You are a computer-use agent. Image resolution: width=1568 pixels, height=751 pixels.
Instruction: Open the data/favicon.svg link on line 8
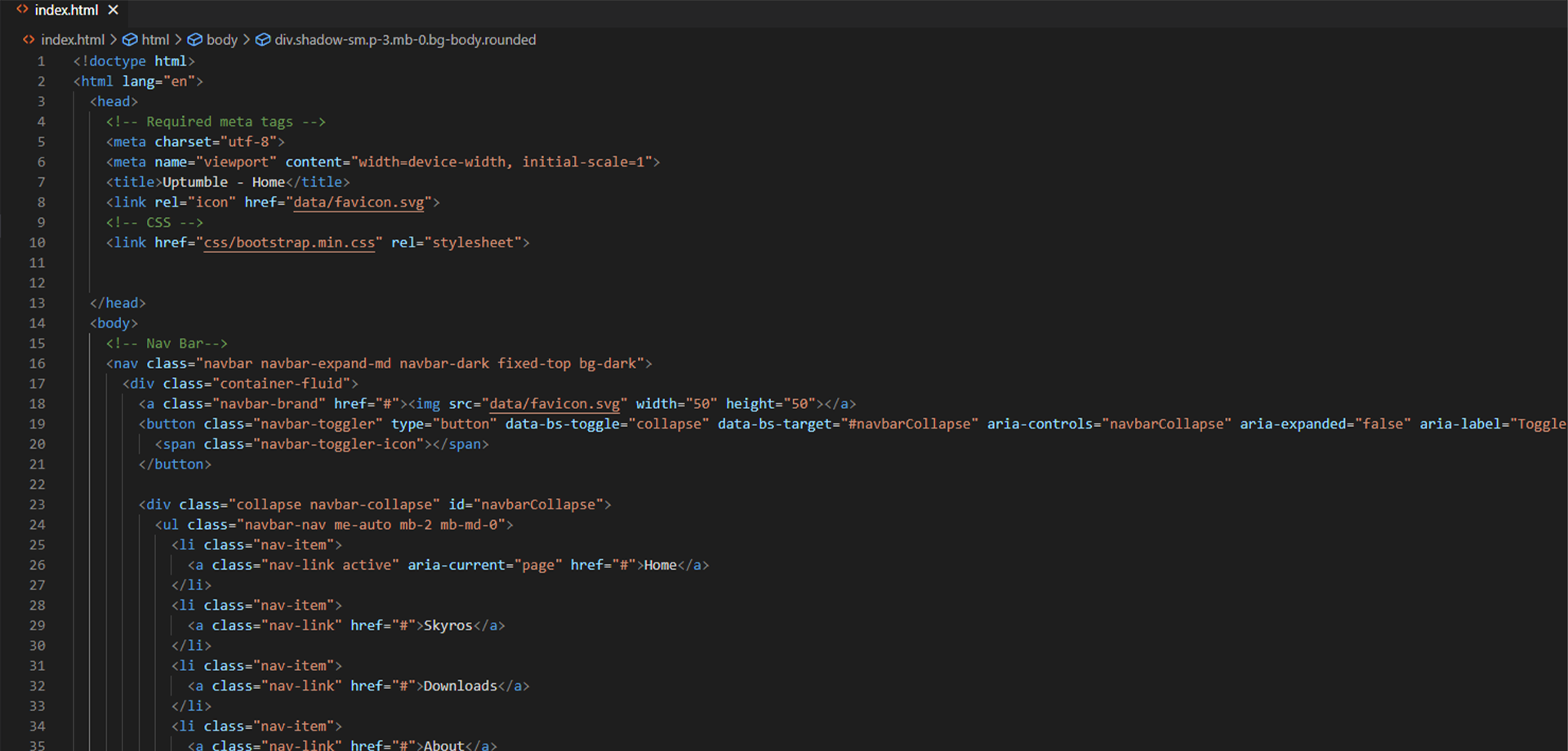[x=359, y=202]
